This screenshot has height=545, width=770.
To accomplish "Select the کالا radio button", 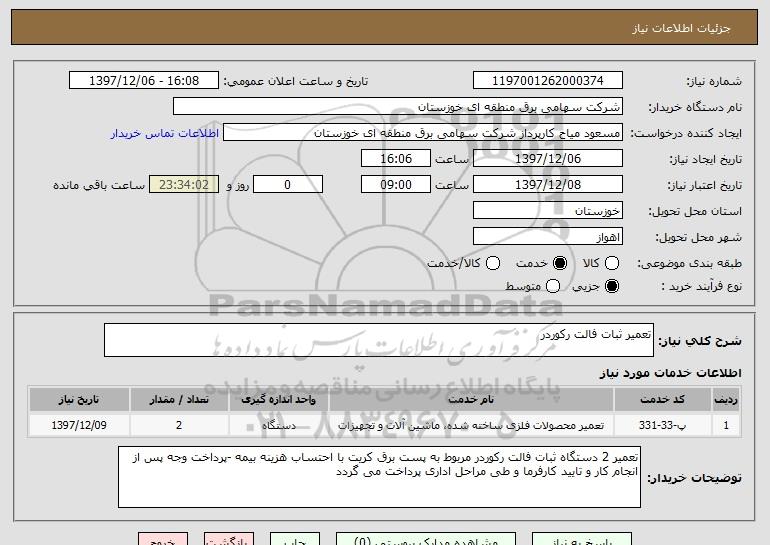I will pos(613,263).
